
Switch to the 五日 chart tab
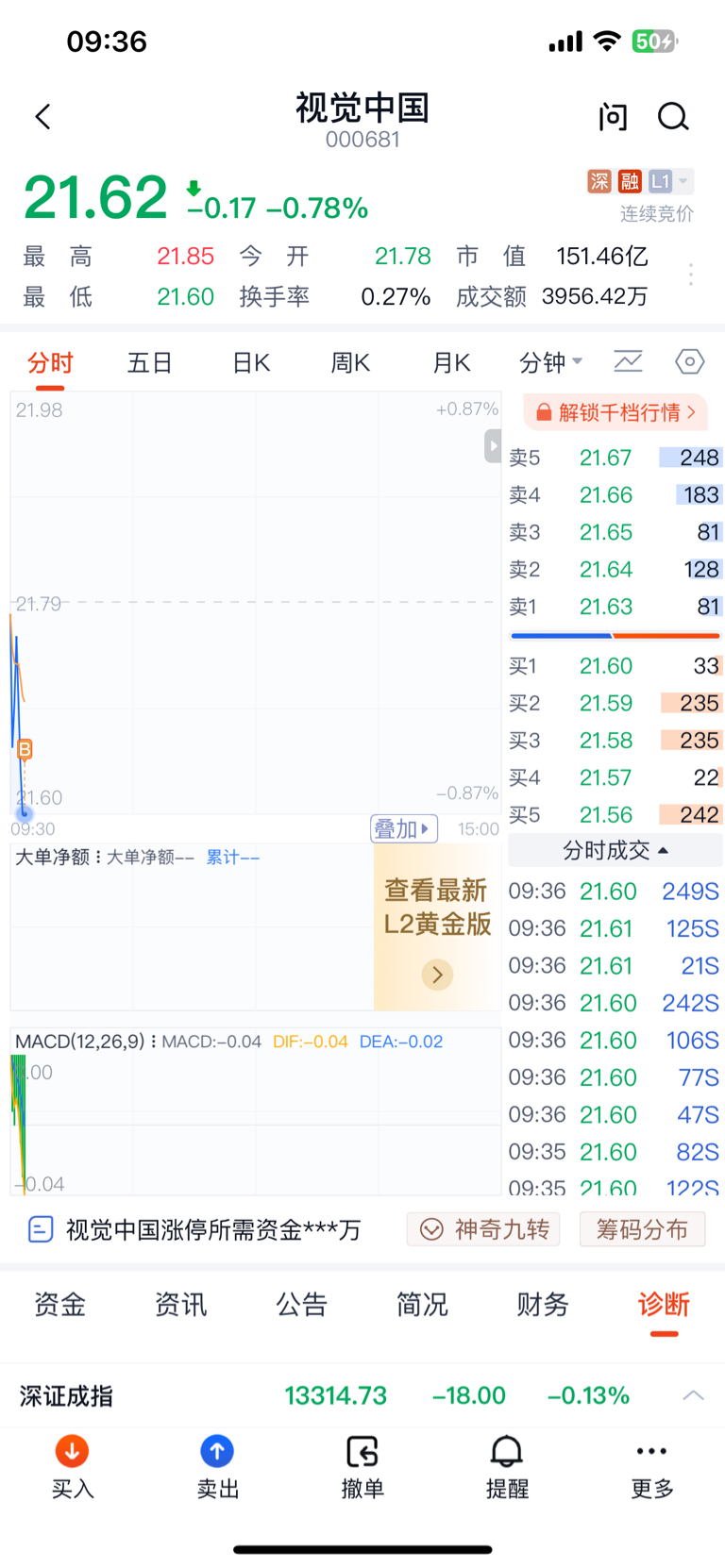tap(150, 363)
